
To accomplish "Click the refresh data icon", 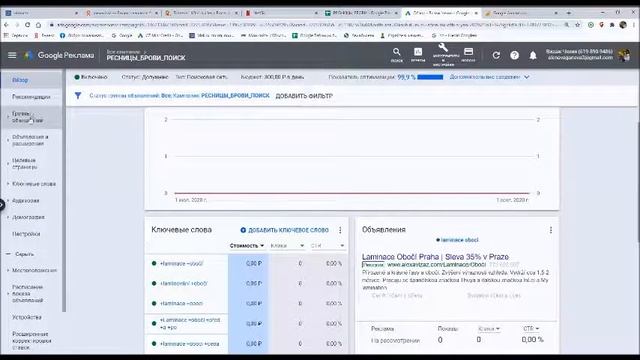I will pyautogui.click(x=496, y=55).
